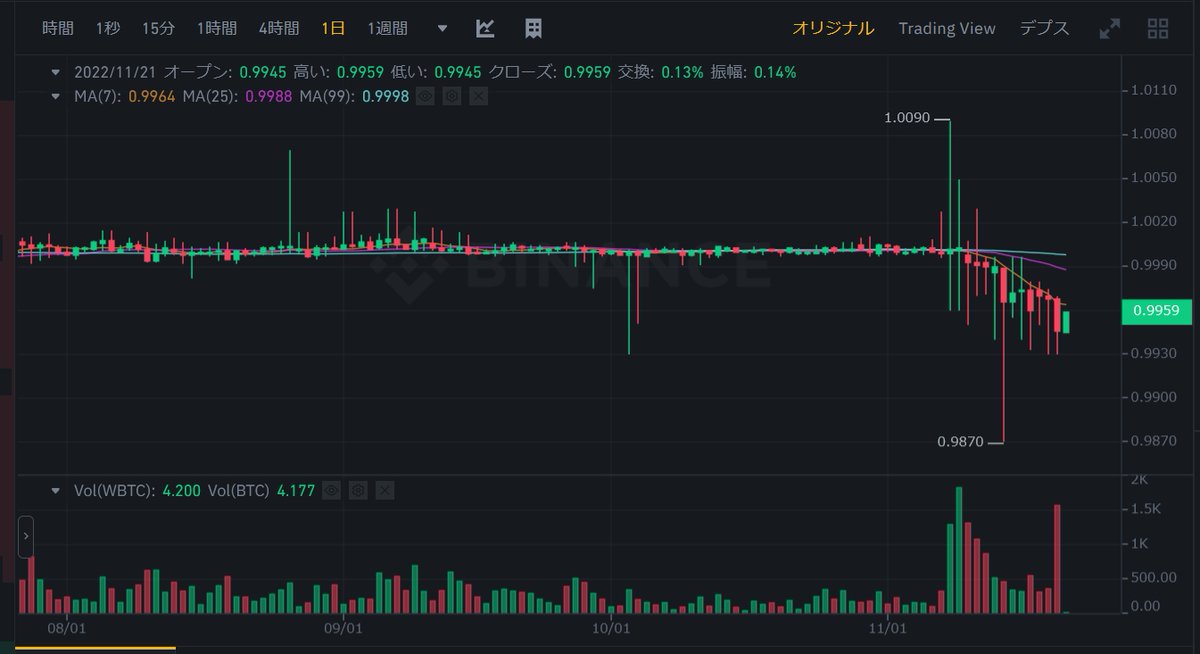Click the 08/01 date axis label
The width and height of the screenshot is (1200, 654).
[66, 629]
